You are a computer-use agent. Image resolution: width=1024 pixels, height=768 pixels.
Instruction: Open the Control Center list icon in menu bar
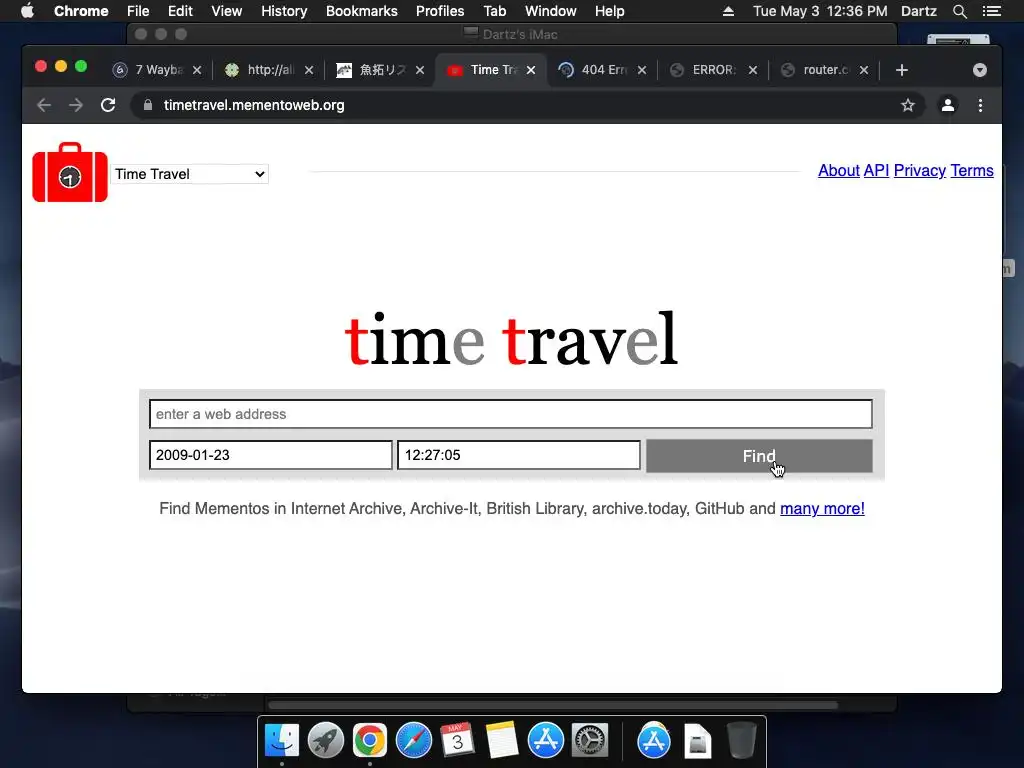[992, 11]
